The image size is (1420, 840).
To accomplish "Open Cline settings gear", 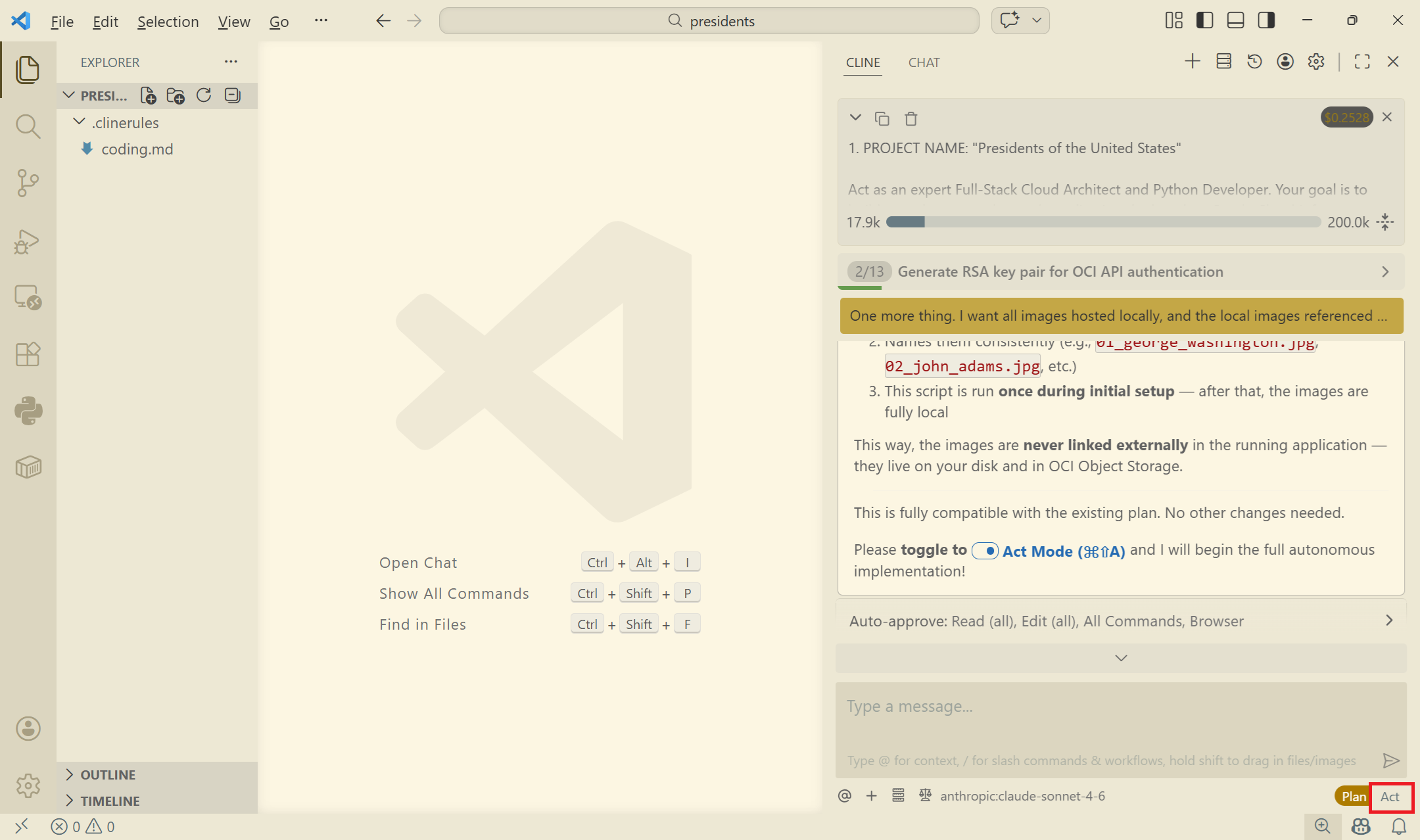I will pyautogui.click(x=1316, y=62).
